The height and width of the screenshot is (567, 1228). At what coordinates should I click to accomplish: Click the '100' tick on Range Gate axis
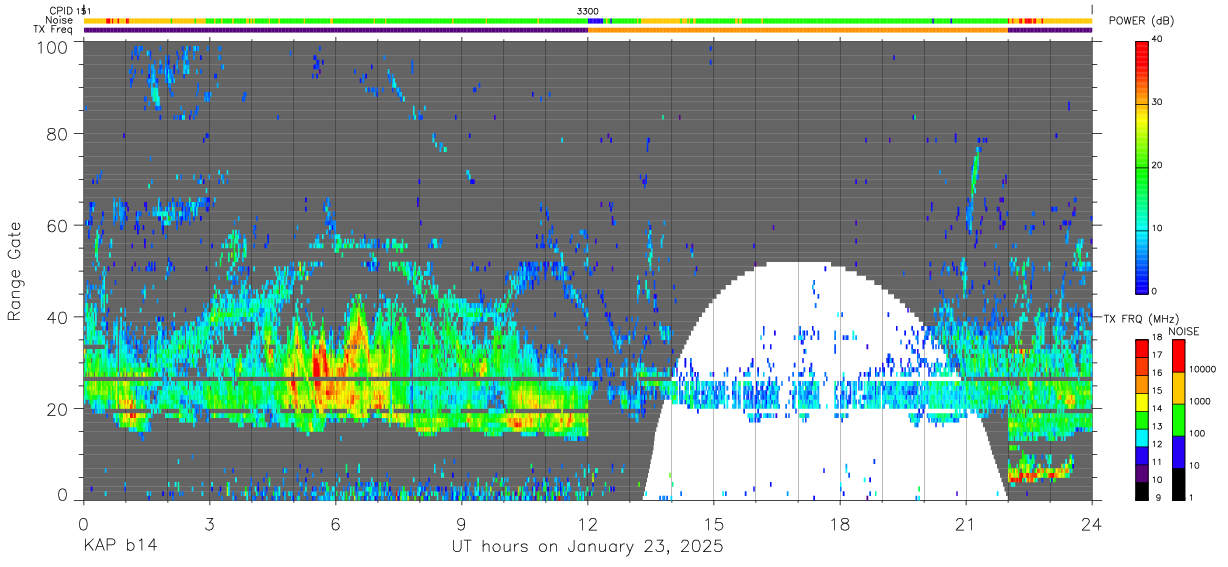(x=52, y=47)
